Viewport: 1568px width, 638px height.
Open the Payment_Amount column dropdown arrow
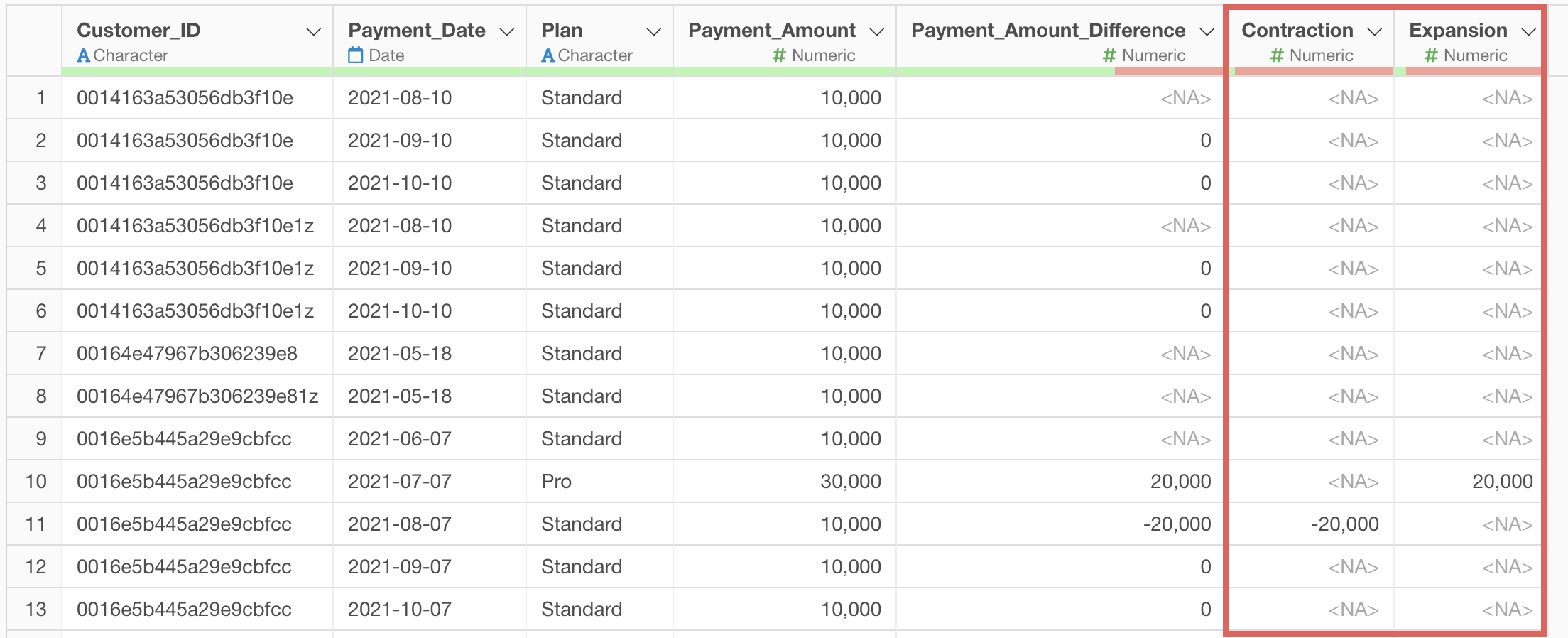(x=877, y=32)
